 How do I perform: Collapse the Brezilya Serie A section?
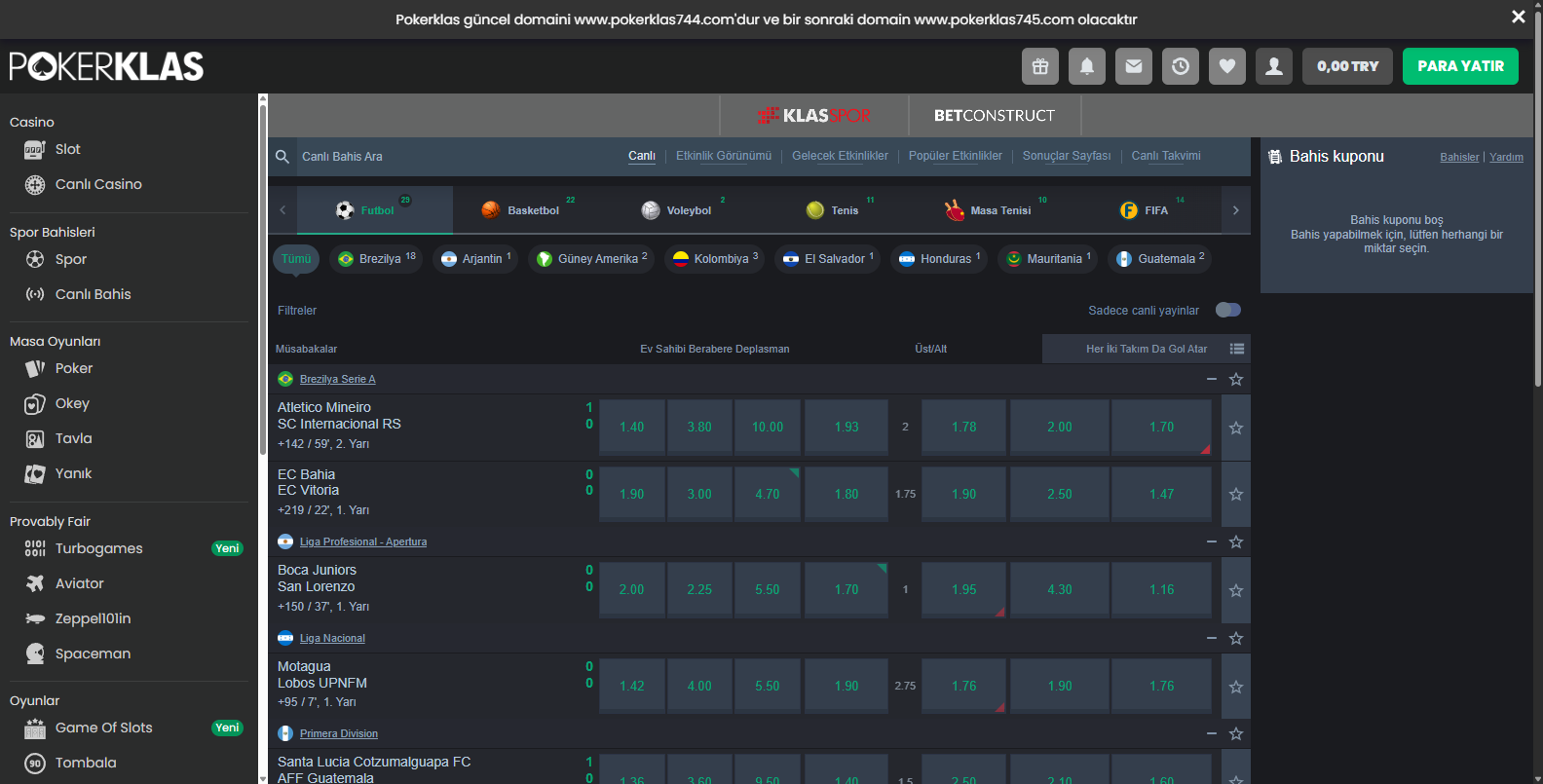pos(1212,379)
